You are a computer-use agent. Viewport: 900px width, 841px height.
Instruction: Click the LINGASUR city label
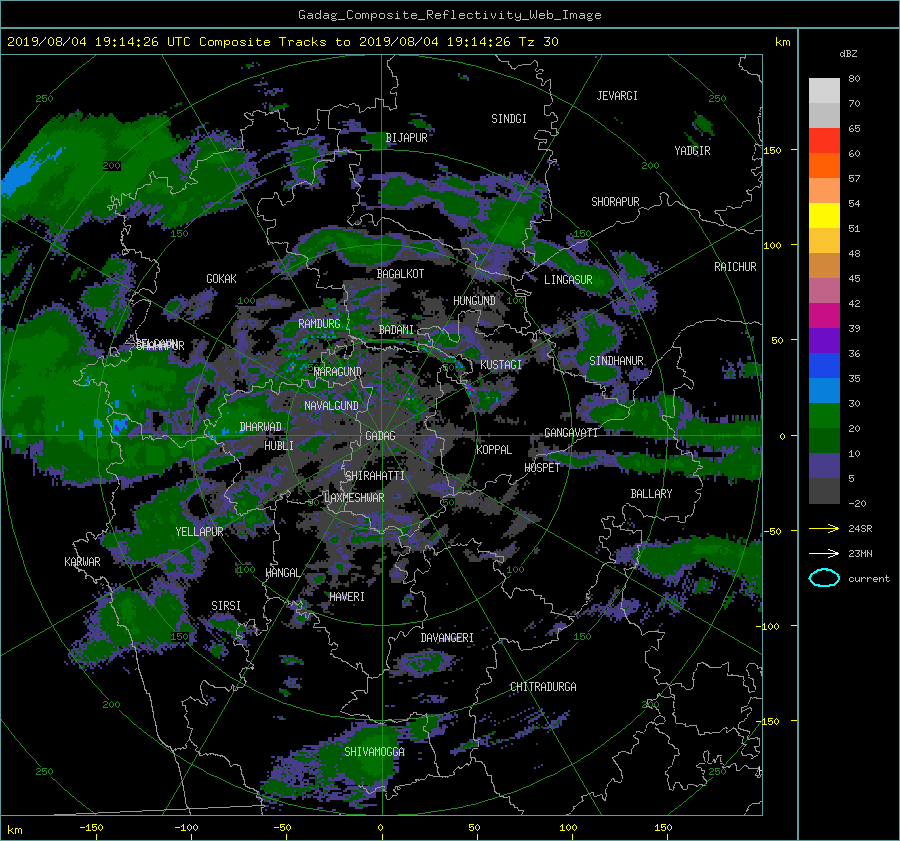pyautogui.click(x=568, y=280)
